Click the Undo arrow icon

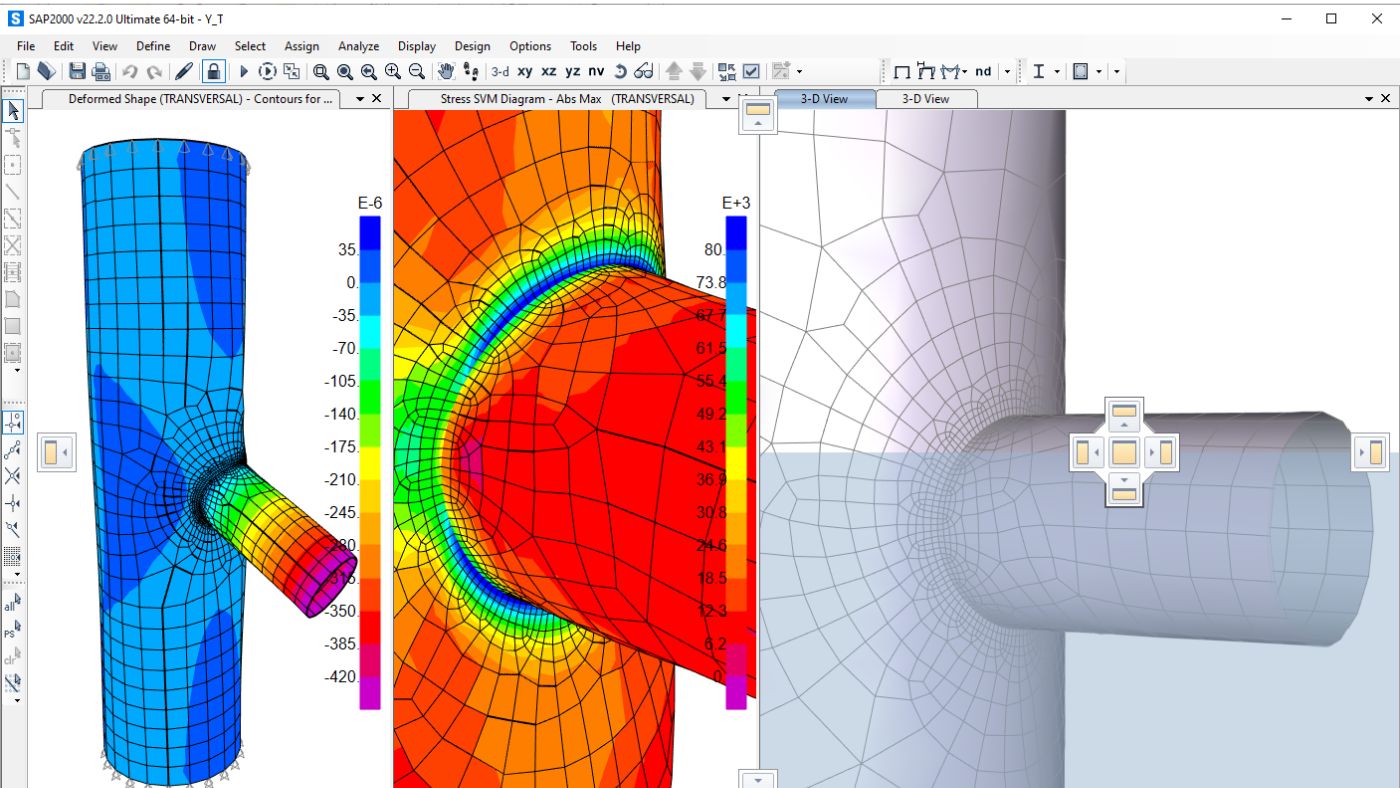click(x=130, y=71)
